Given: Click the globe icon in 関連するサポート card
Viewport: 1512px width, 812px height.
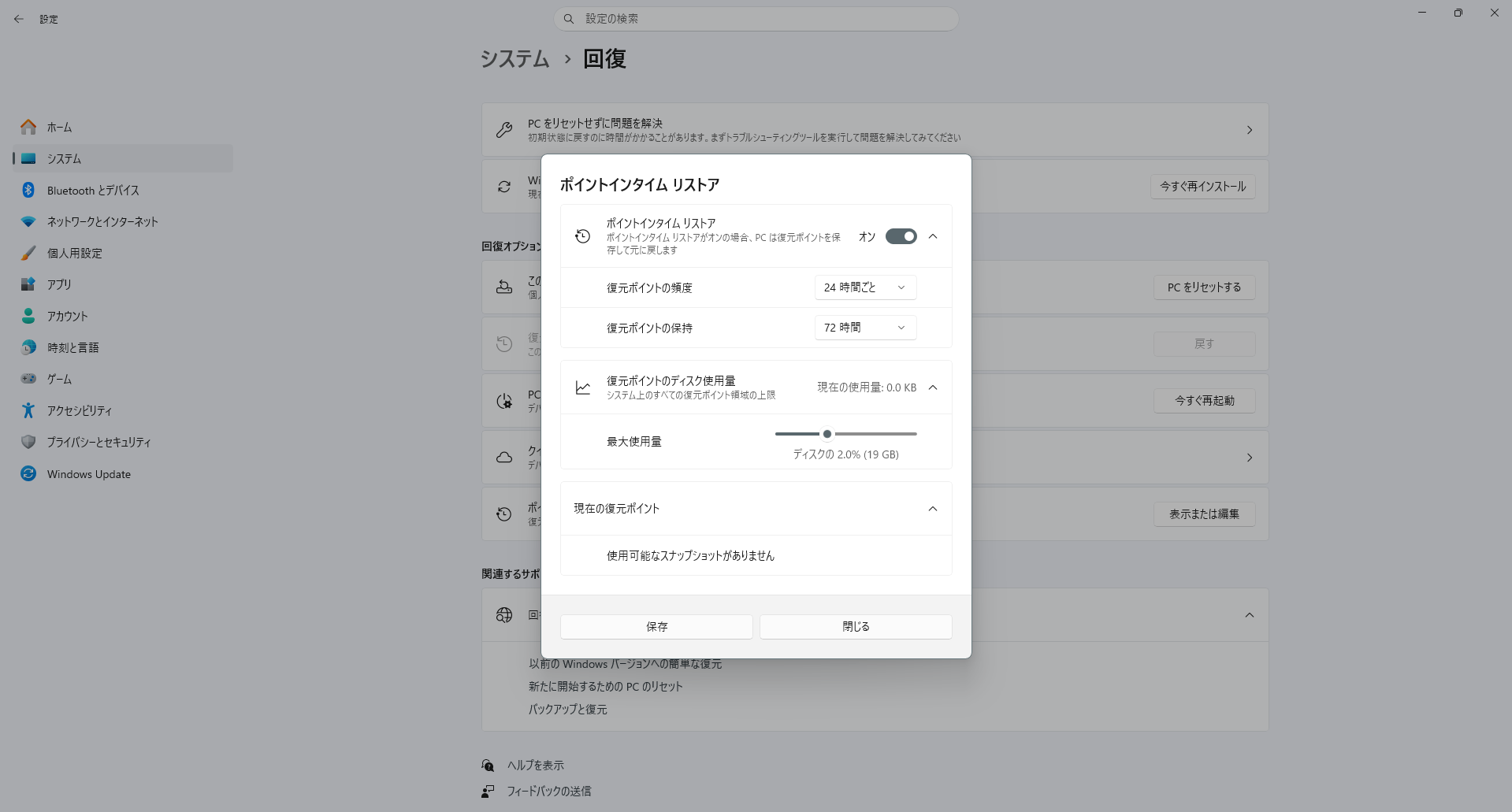Looking at the screenshot, I should (504, 615).
